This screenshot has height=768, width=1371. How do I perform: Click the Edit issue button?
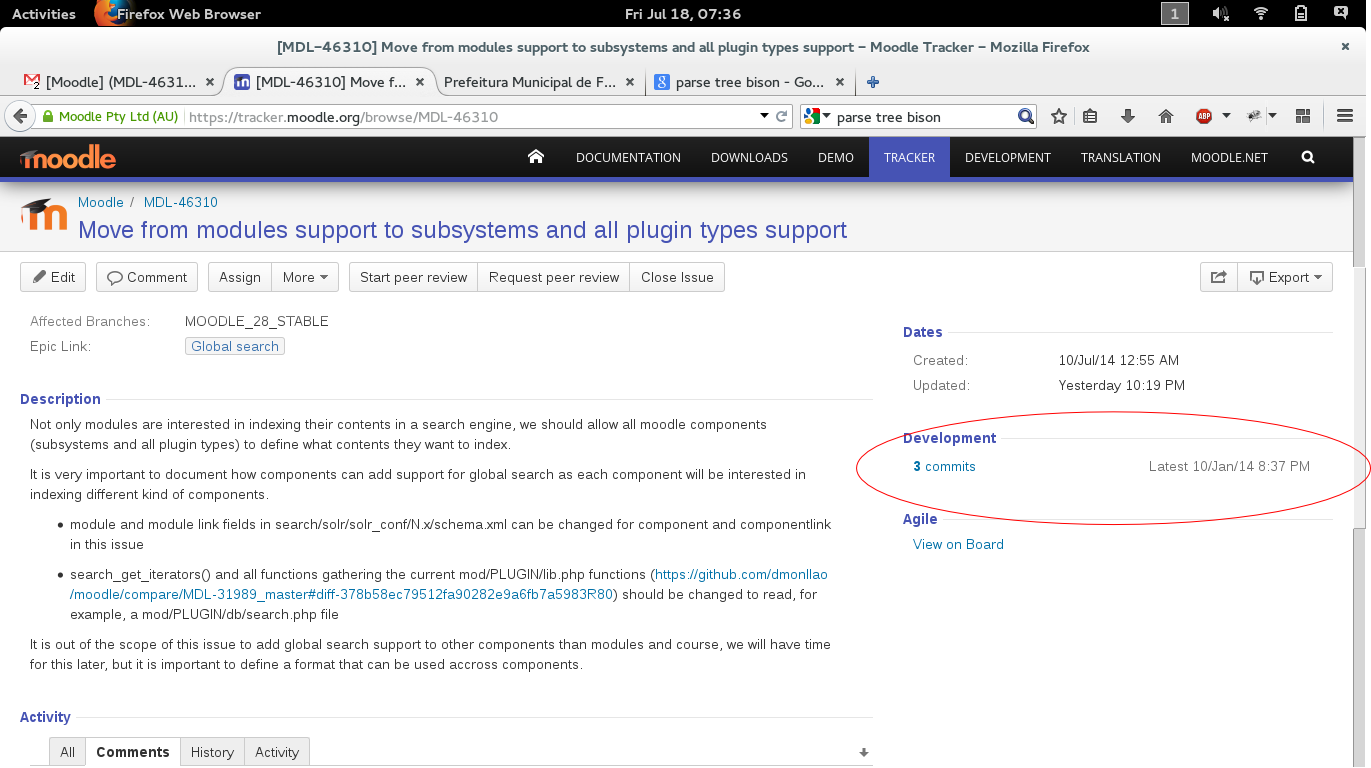point(53,277)
